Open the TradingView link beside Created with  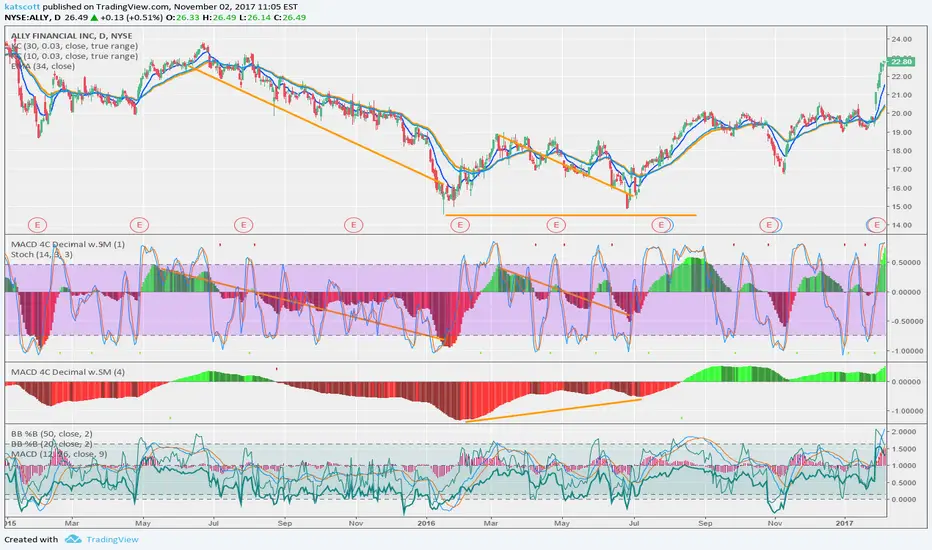point(112,539)
